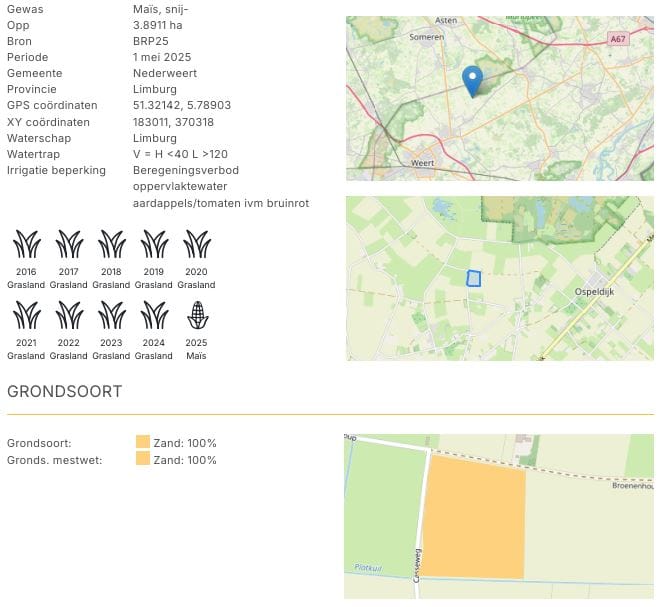670x607 pixels.
Task: Select the 2020 grass crop icon
Action: point(197,244)
